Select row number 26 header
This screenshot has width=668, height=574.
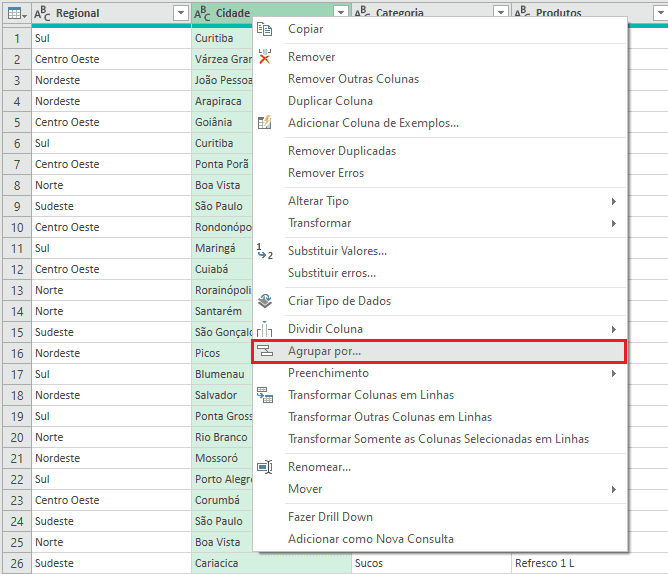17,563
